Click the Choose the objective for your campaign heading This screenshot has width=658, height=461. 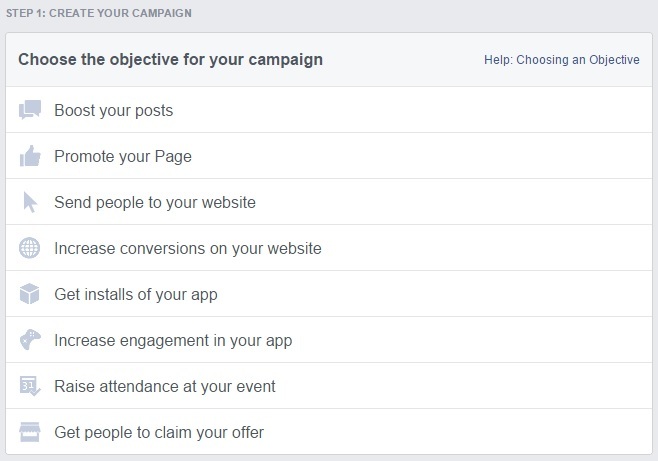pos(170,60)
